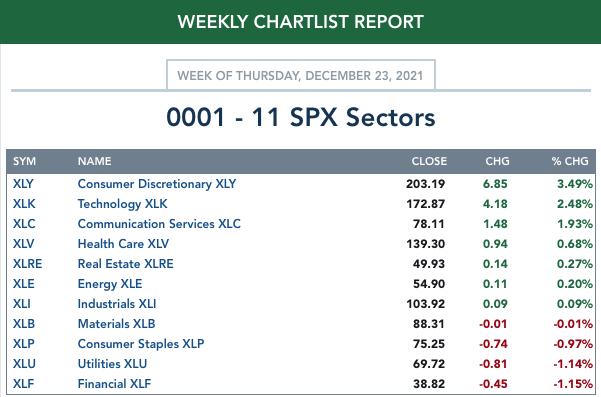The height and width of the screenshot is (397, 601).
Task: Sort by the NAME column header
Action: point(94,161)
